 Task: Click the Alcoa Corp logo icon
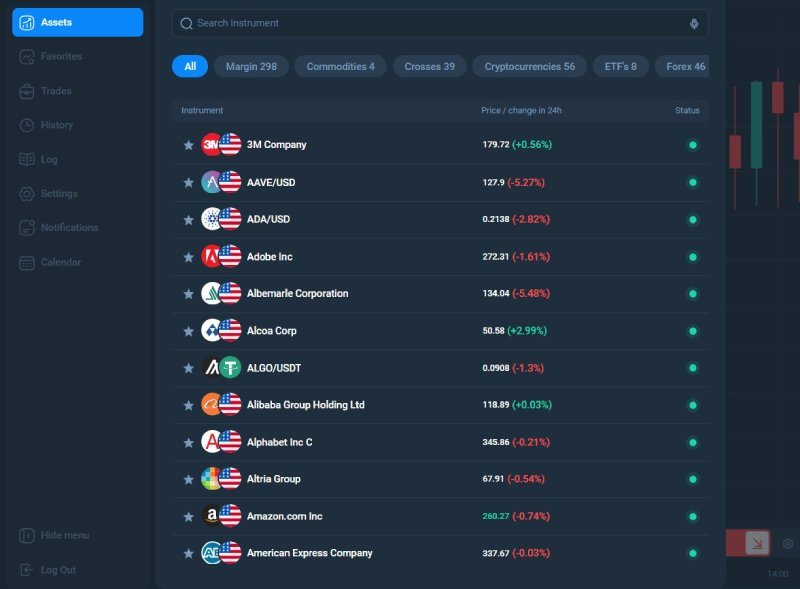(210, 330)
